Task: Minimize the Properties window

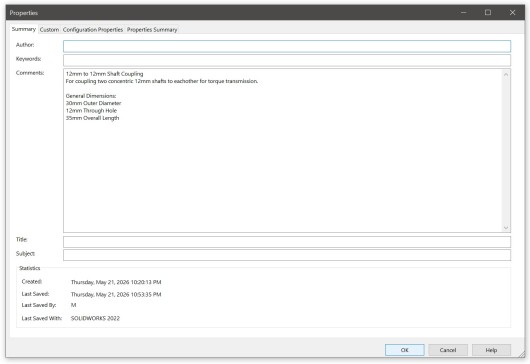Action: click(464, 13)
